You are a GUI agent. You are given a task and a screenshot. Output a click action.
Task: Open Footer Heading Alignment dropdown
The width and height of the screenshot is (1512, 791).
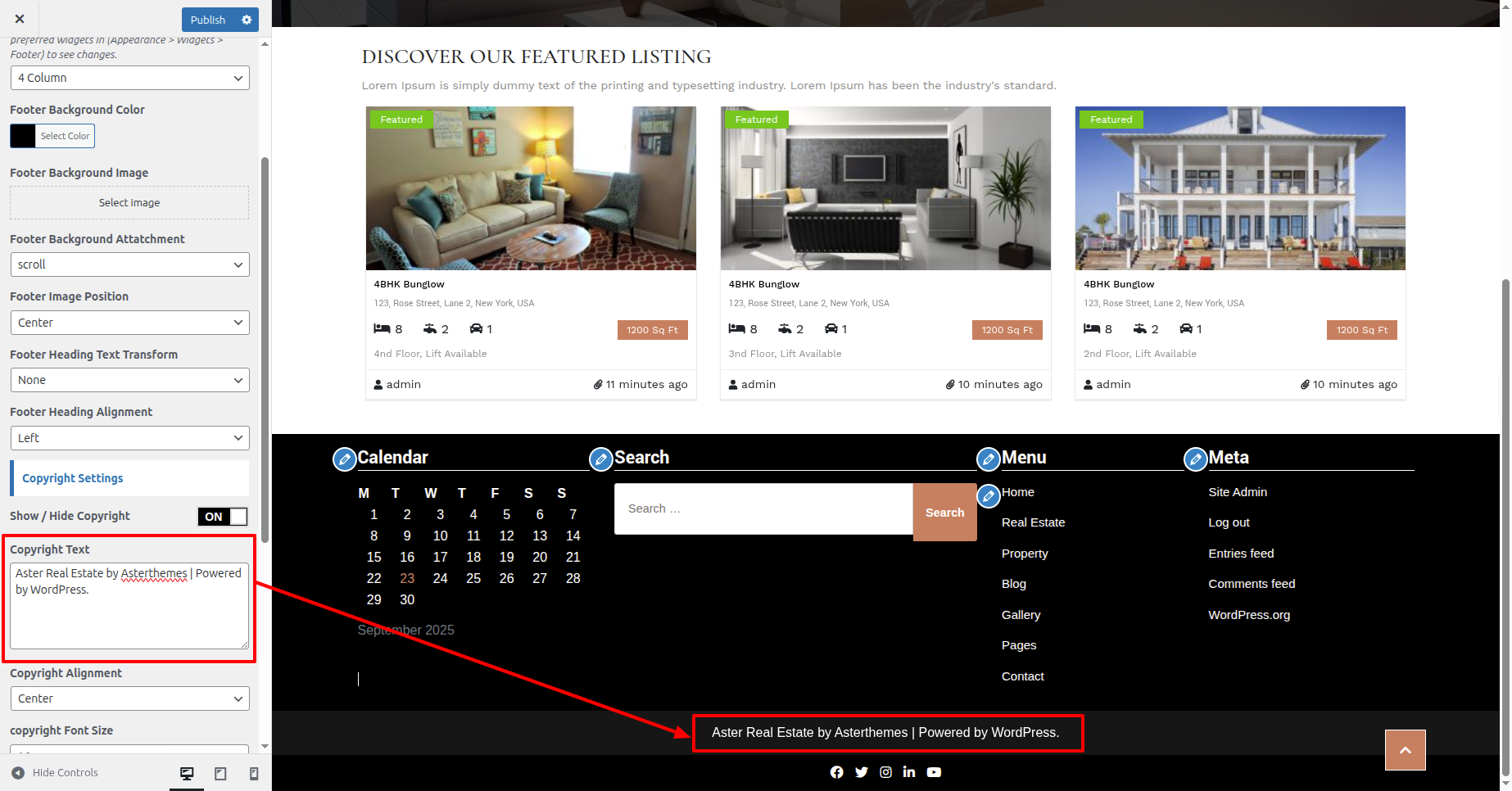point(129,438)
